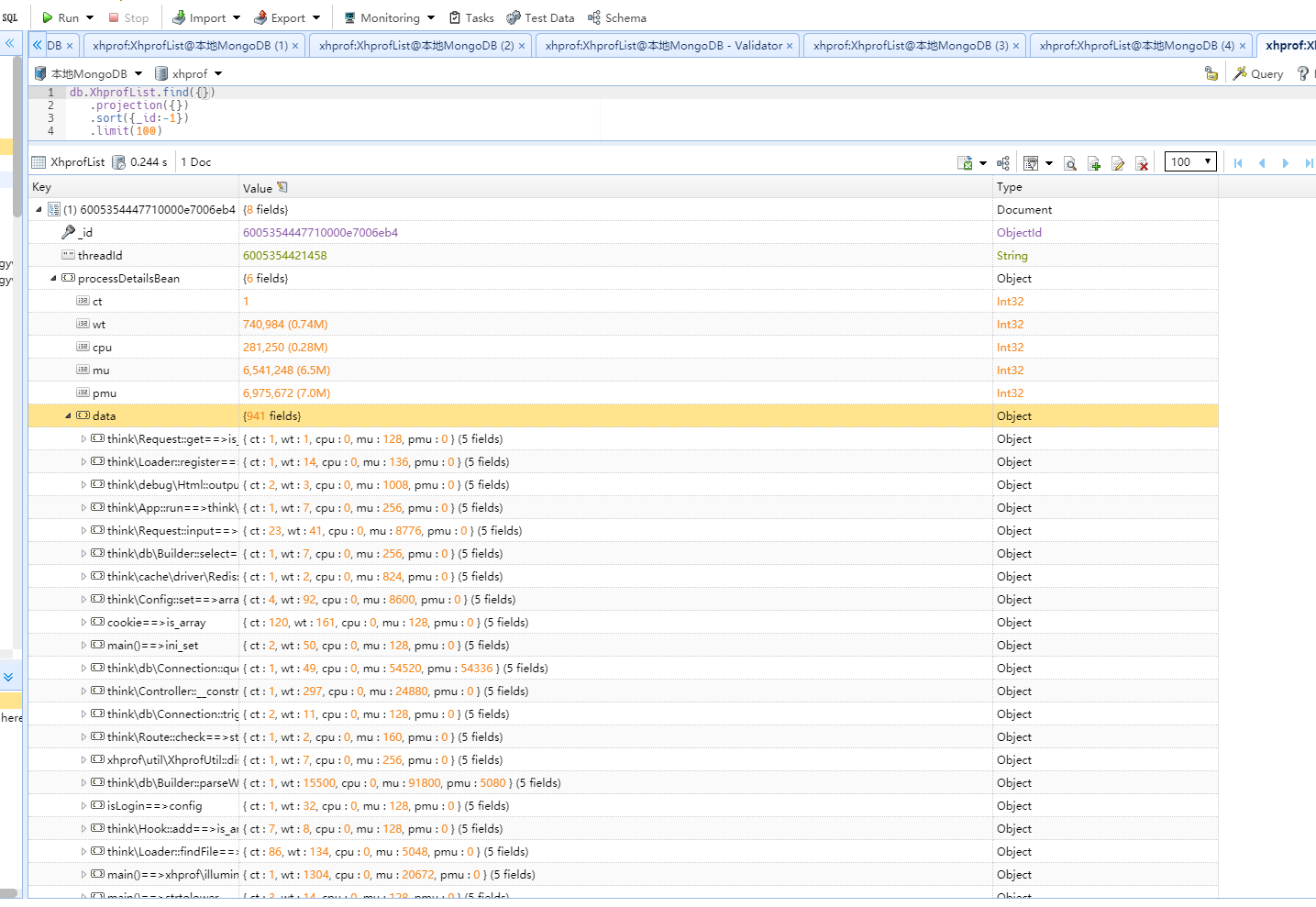This screenshot has width=1316, height=907.
Task: Go to the previous page of results
Action: pyautogui.click(x=1262, y=163)
